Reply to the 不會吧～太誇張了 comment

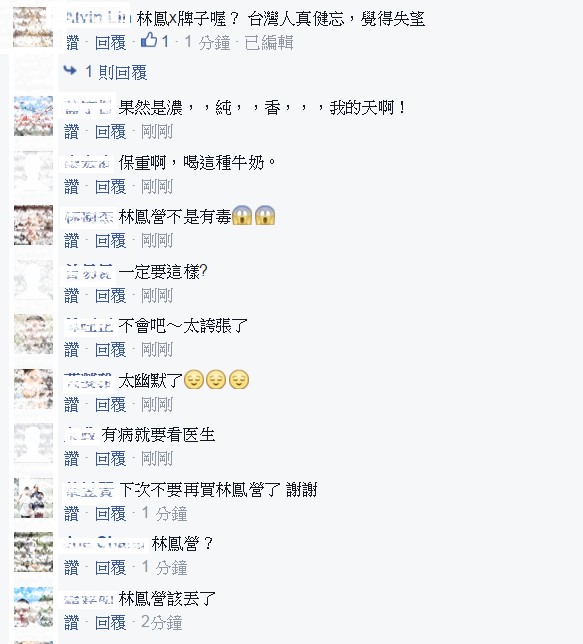[x=111, y=350]
